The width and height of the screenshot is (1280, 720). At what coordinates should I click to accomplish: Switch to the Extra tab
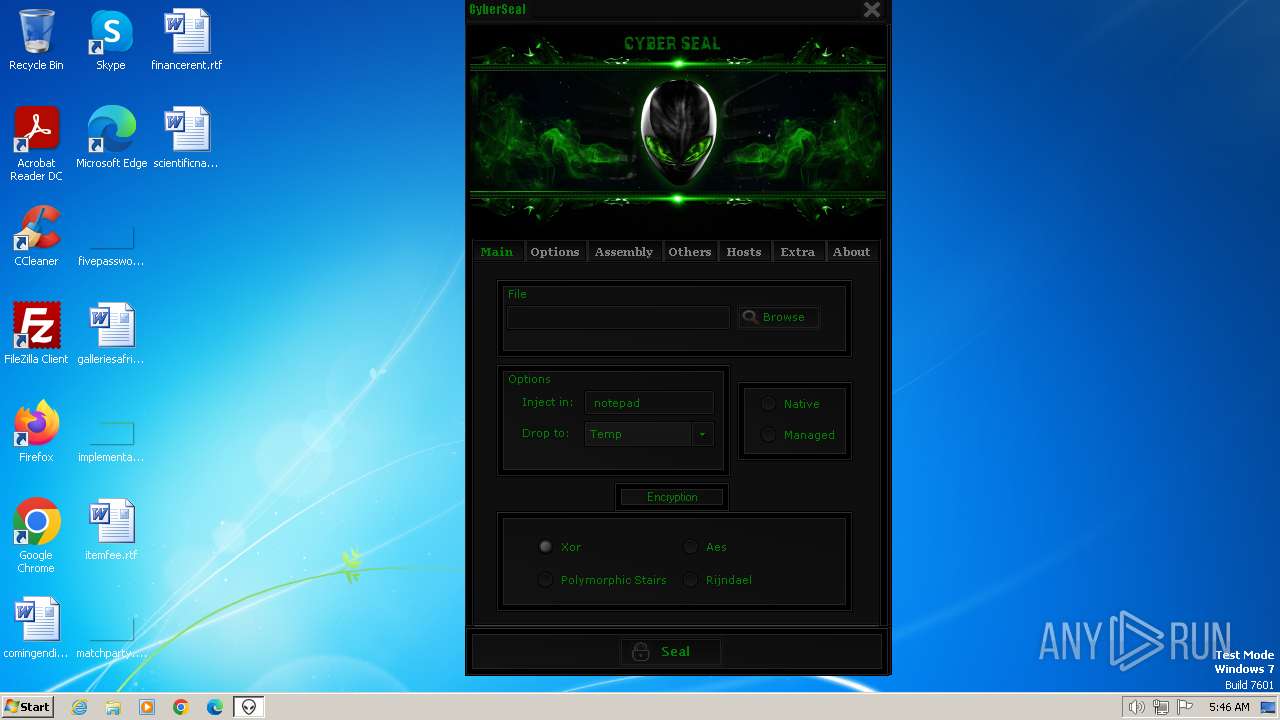[798, 252]
